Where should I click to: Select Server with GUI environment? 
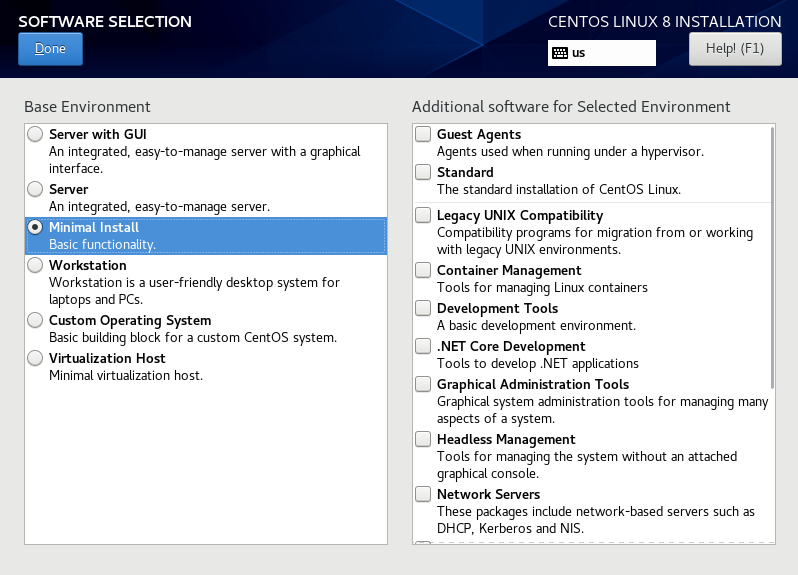pos(36,134)
